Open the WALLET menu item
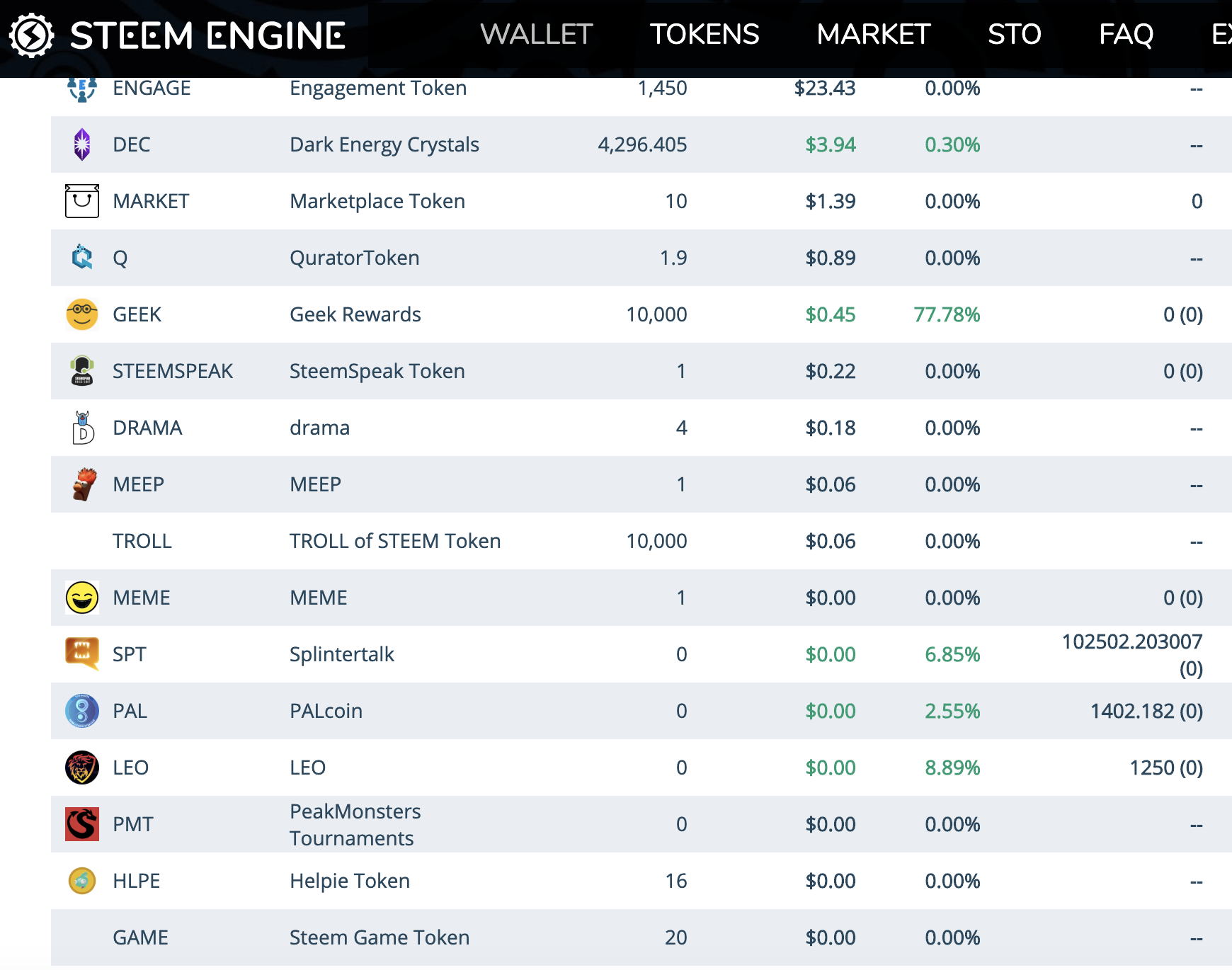Image resolution: width=1232 pixels, height=970 pixels. [x=536, y=34]
